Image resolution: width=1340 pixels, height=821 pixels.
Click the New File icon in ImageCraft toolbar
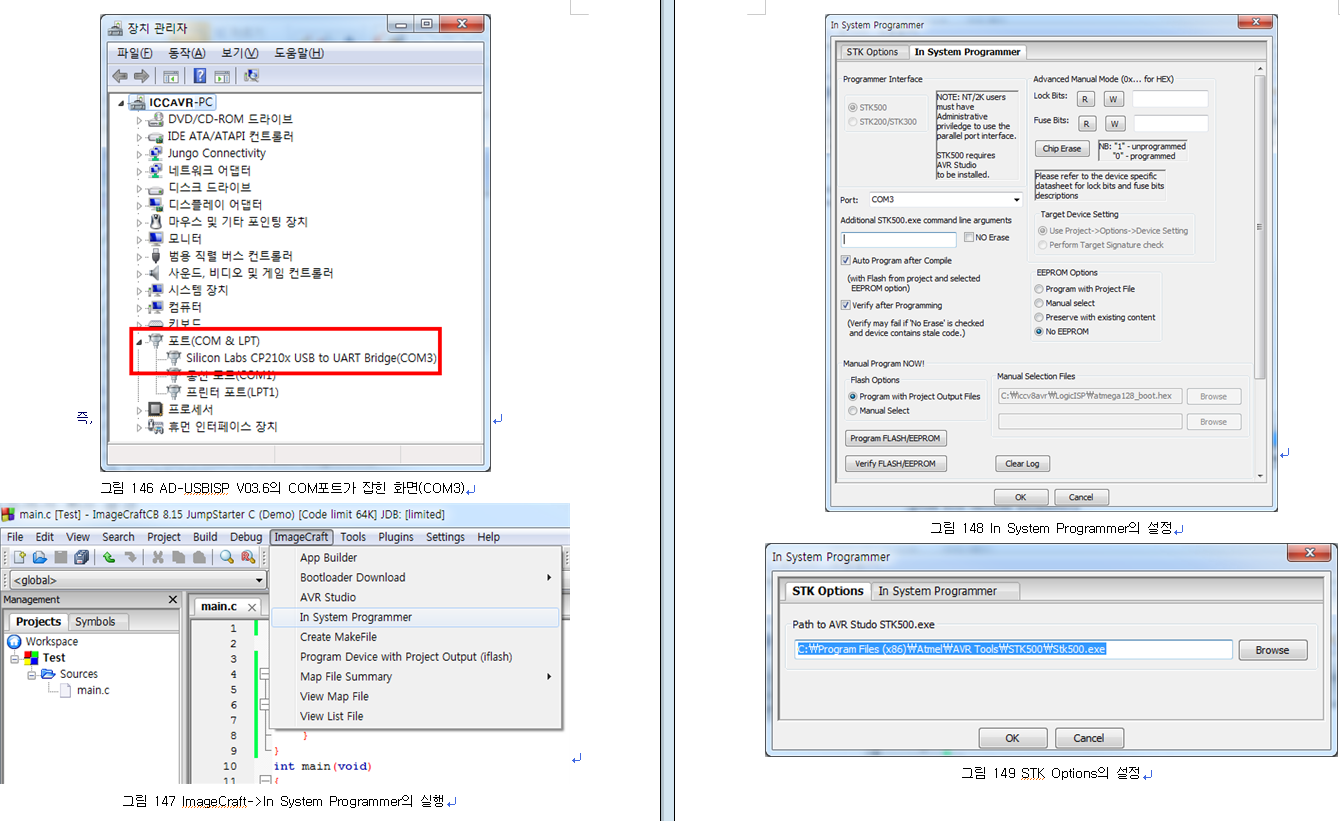point(19,557)
